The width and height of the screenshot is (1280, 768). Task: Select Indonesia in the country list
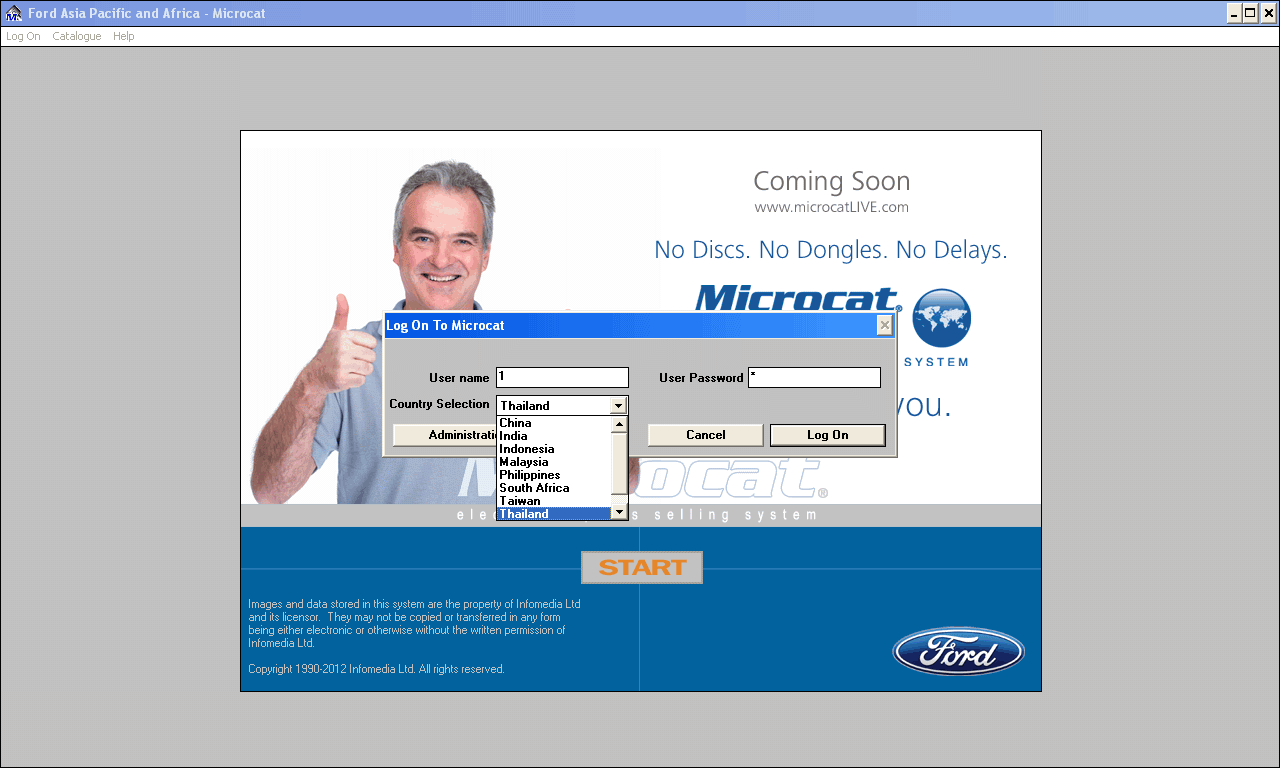point(526,449)
